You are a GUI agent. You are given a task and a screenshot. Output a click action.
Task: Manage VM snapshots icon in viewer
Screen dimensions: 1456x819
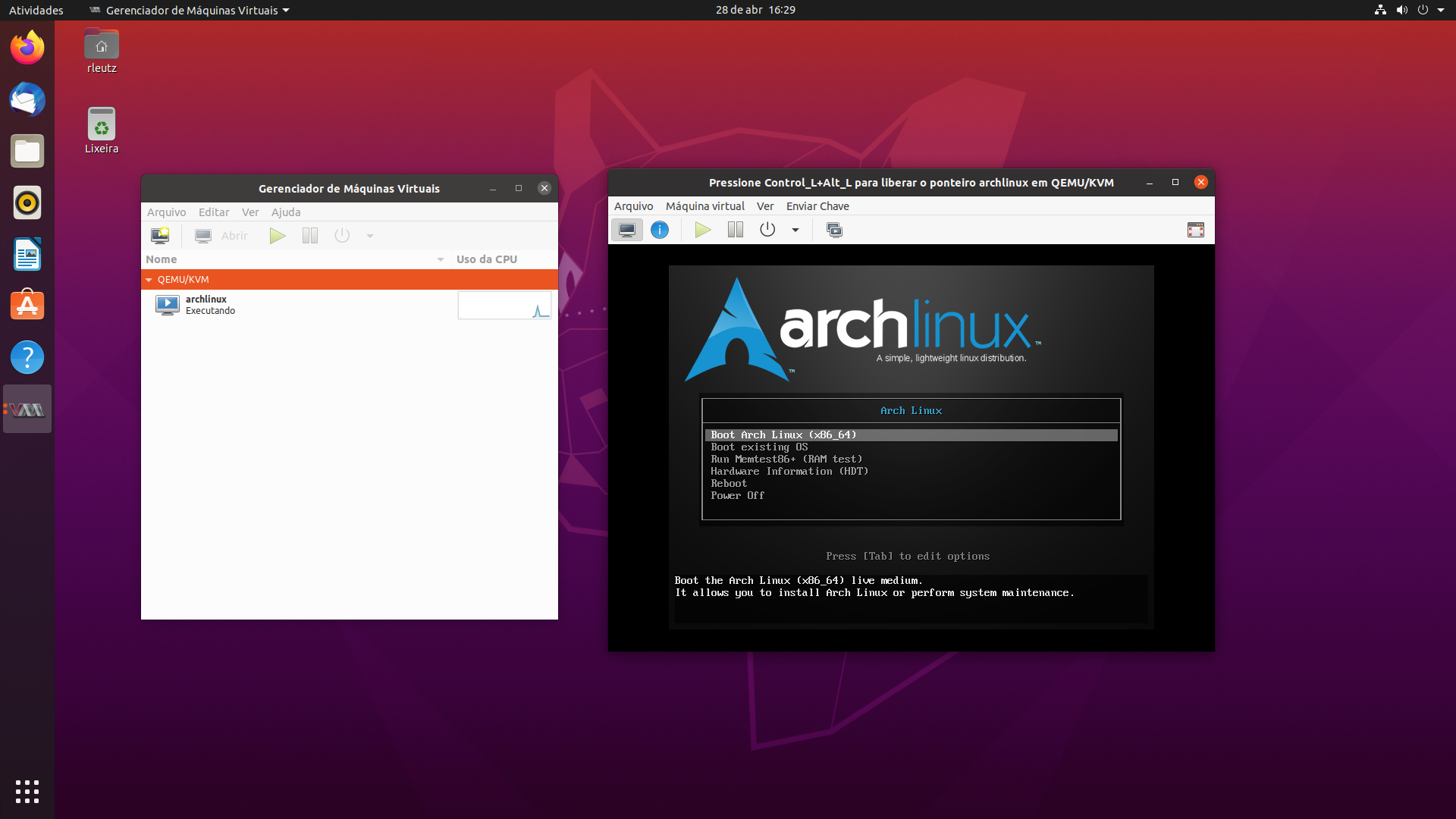pyautogui.click(x=834, y=230)
